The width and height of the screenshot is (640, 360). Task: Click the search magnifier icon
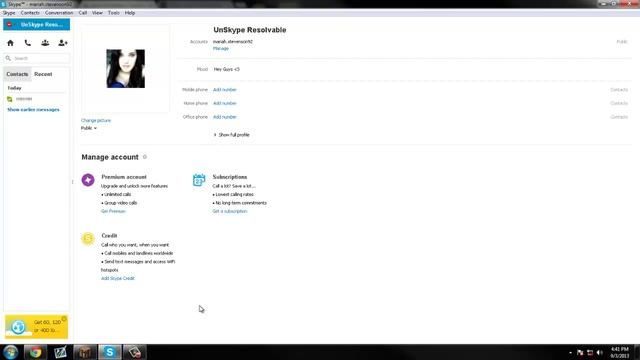(8, 58)
